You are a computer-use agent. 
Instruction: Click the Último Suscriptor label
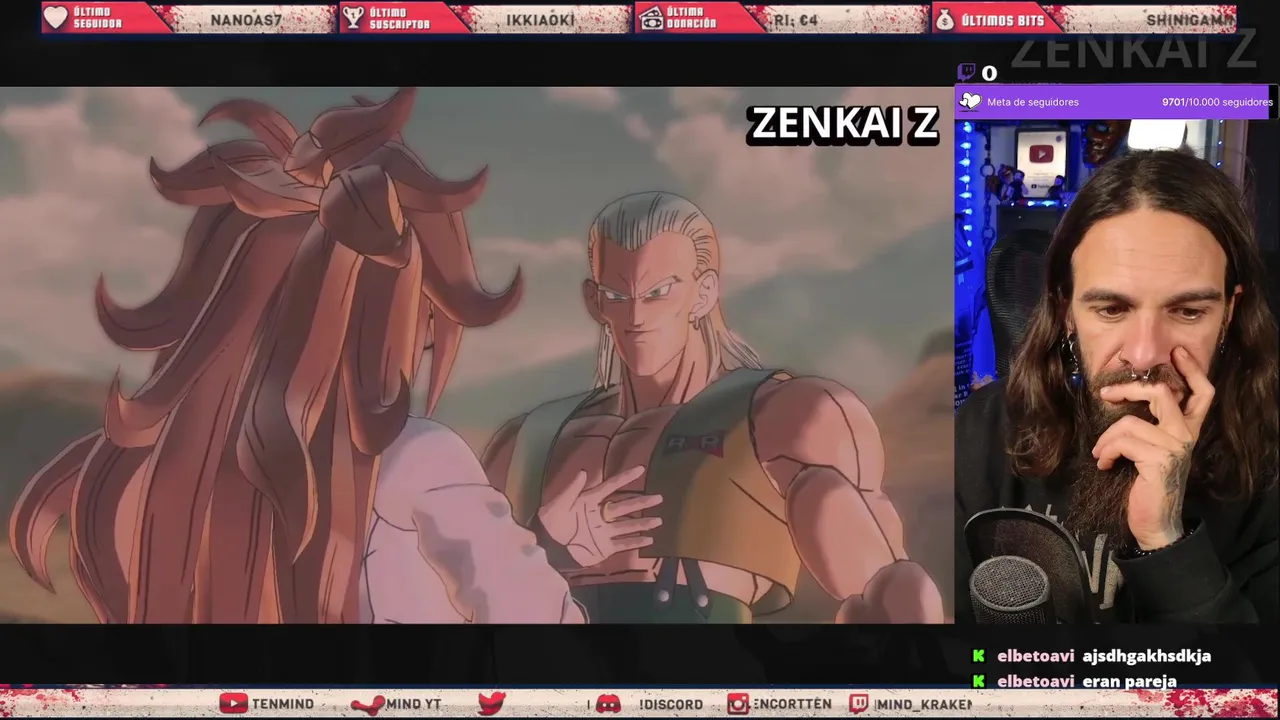[399, 18]
